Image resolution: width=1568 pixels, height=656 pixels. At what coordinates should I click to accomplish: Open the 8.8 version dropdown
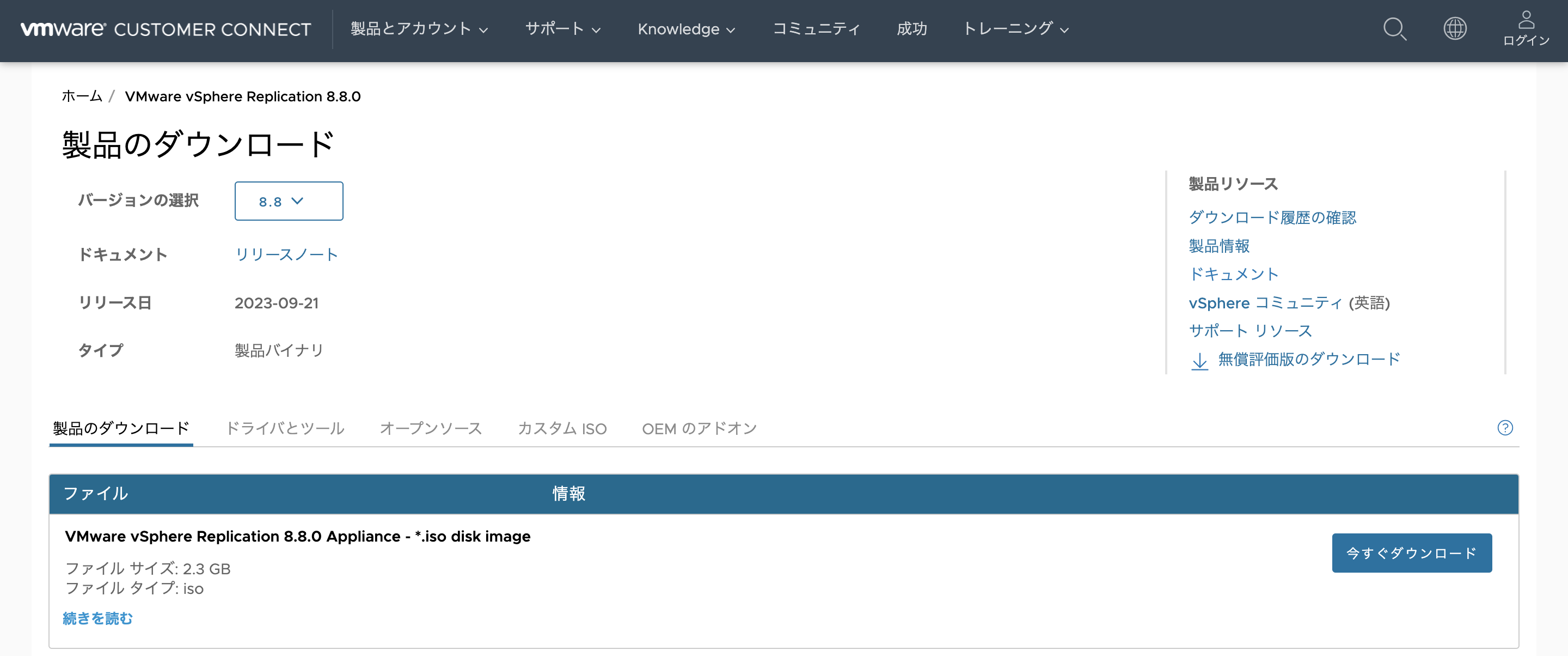[289, 201]
